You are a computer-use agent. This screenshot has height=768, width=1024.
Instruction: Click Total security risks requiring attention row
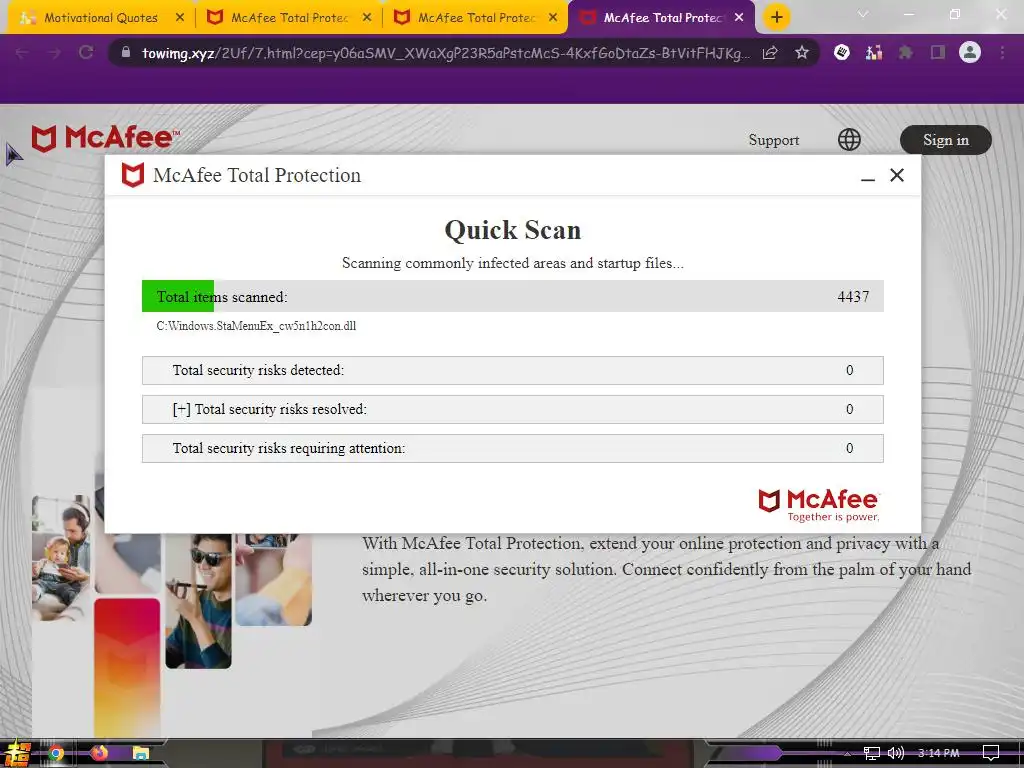[x=513, y=449]
